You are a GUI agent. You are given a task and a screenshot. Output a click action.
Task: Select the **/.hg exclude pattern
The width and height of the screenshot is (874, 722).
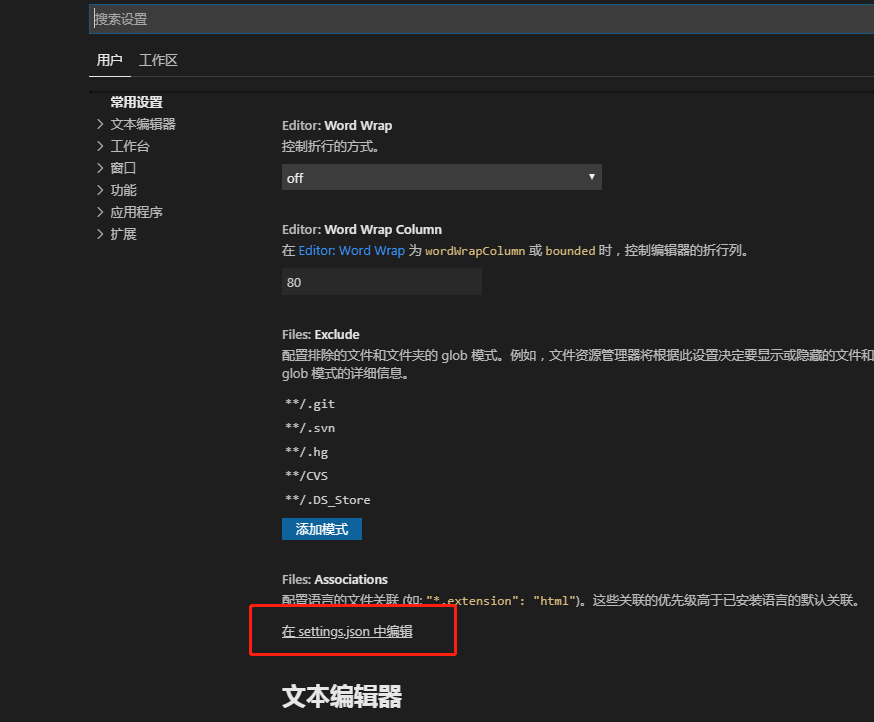pyautogui.click(x=307, y=451)
